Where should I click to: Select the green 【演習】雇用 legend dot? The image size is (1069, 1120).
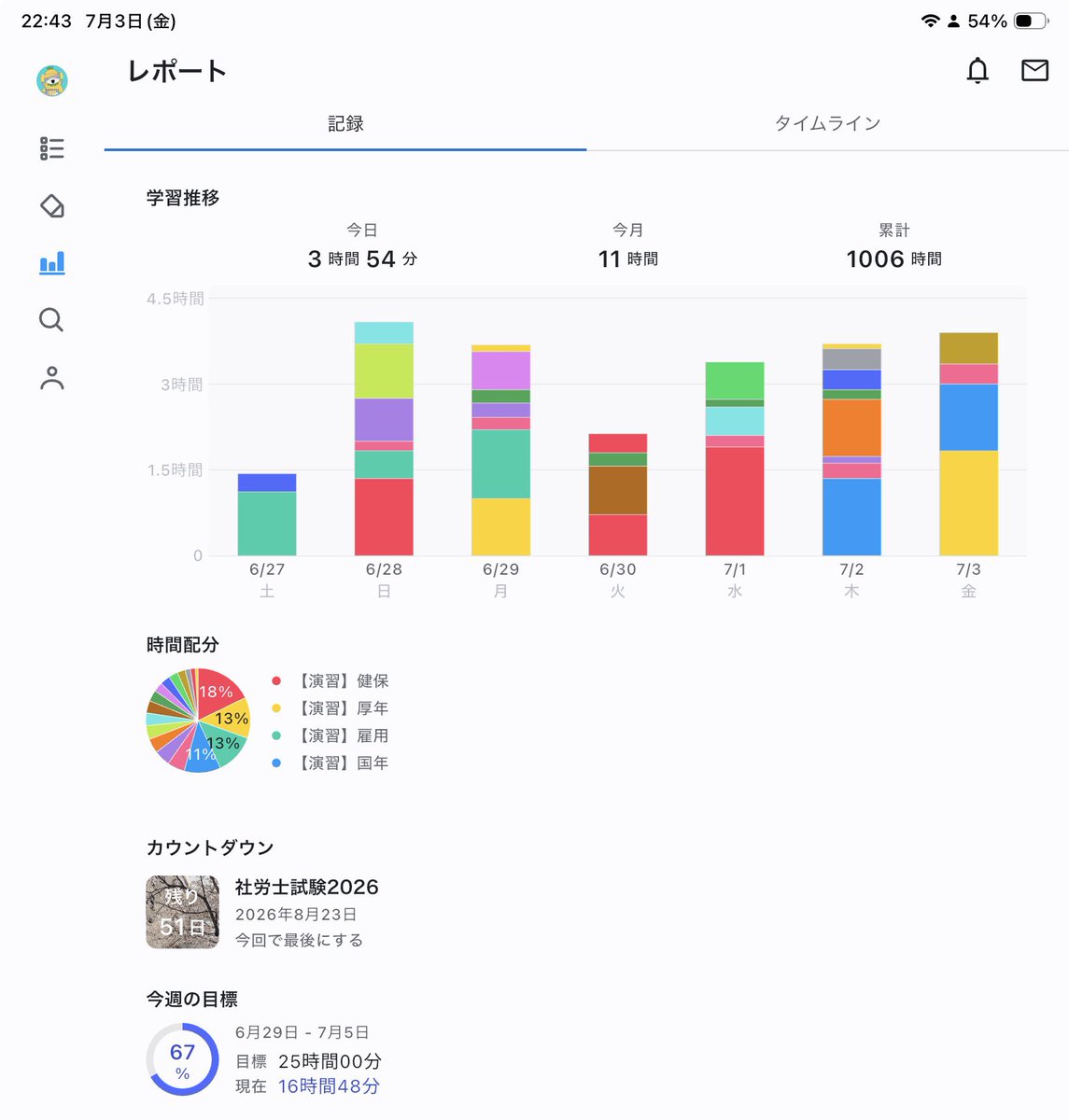tap(276, 735)
